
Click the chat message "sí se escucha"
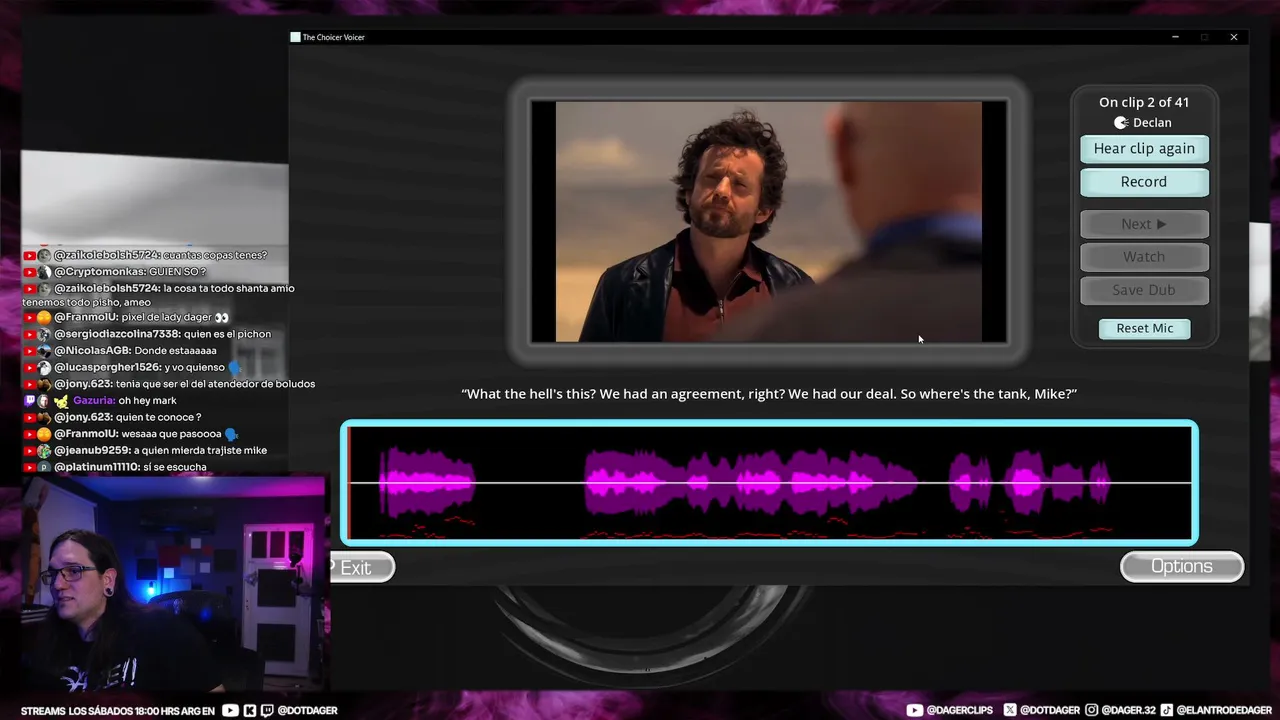[174, 467]
